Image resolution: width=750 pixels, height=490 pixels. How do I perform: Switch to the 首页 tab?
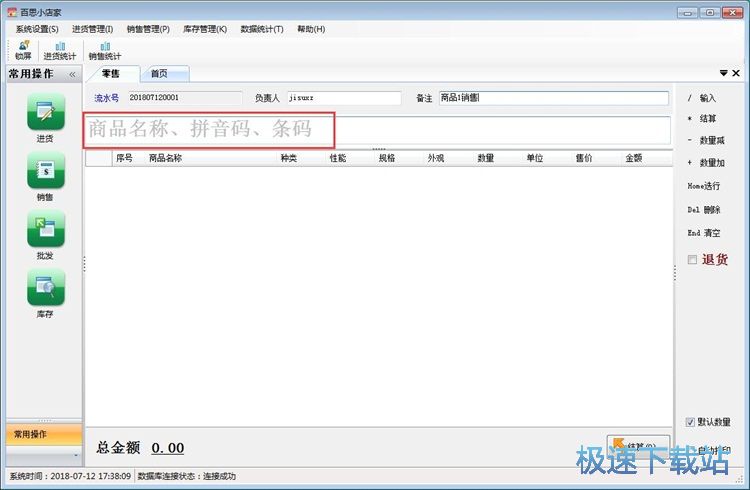pyautogui.click(x=165, y=74)
